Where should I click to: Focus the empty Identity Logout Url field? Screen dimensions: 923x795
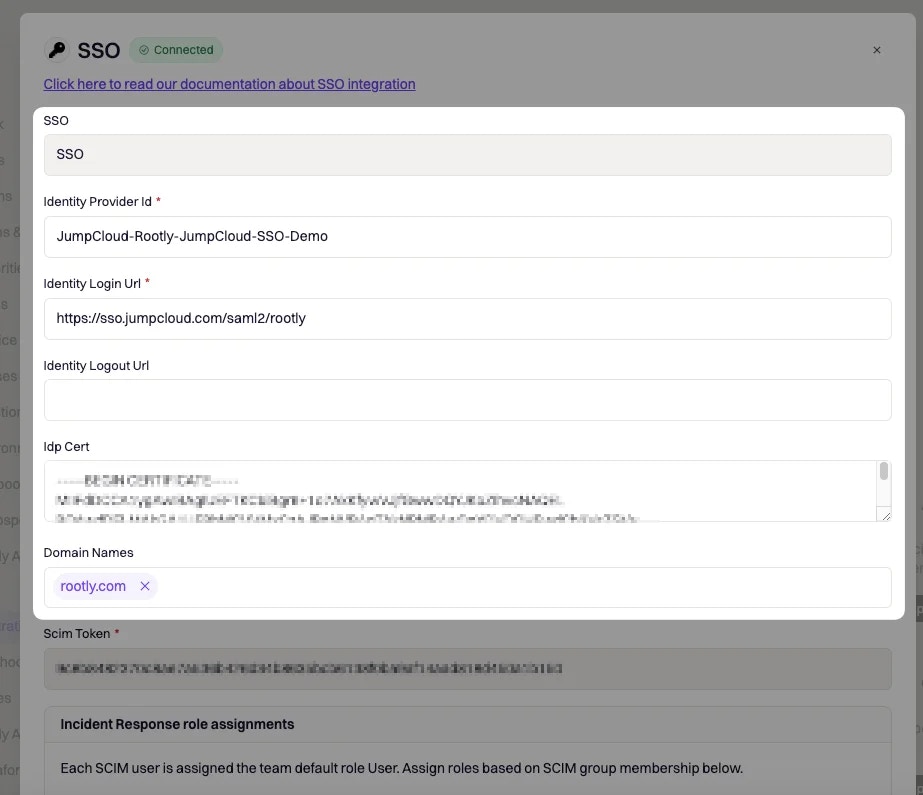coord(467,400)
